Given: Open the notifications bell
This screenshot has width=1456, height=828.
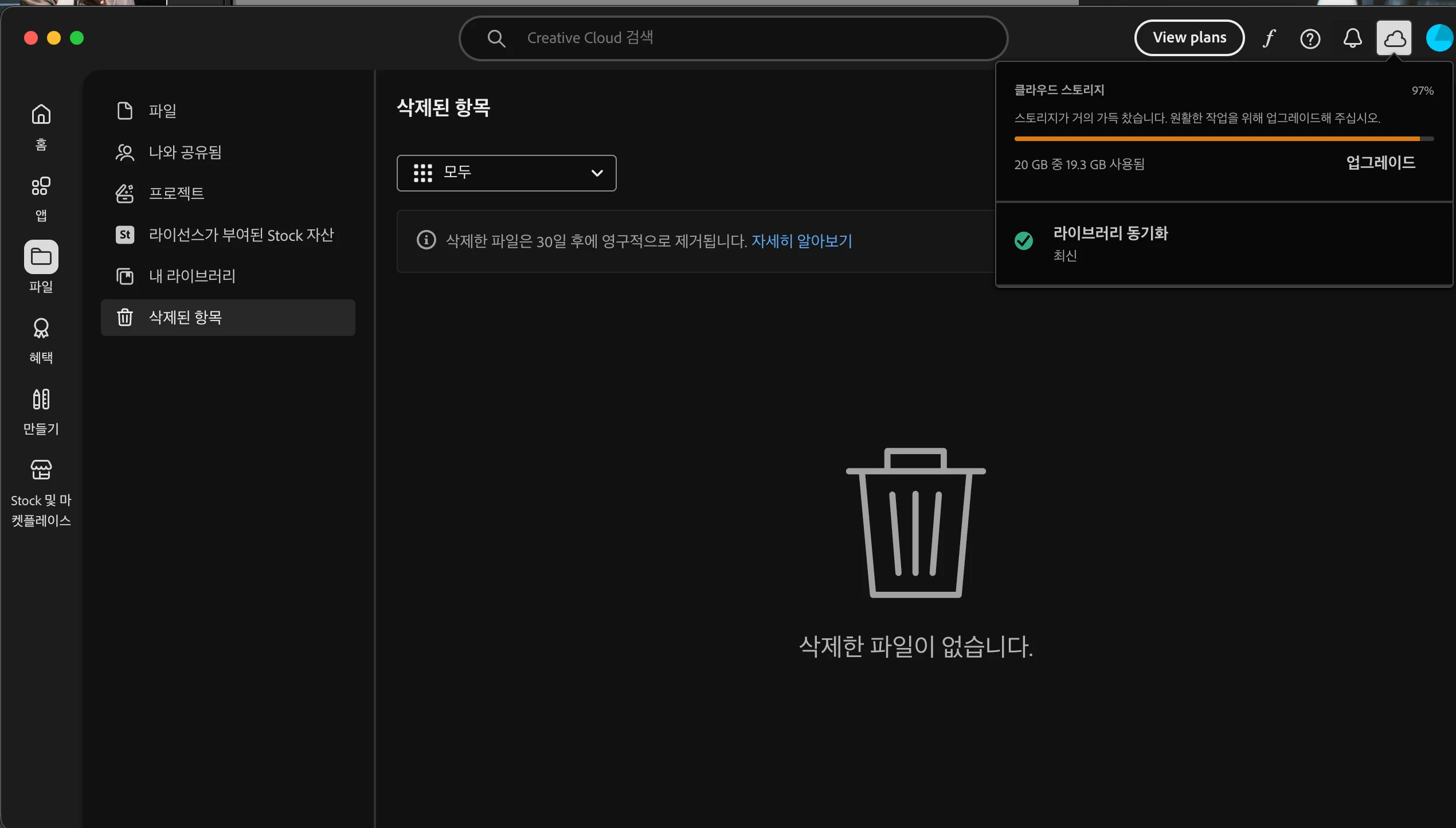Looking at the screenshot, I should [x=1352, y=38].
